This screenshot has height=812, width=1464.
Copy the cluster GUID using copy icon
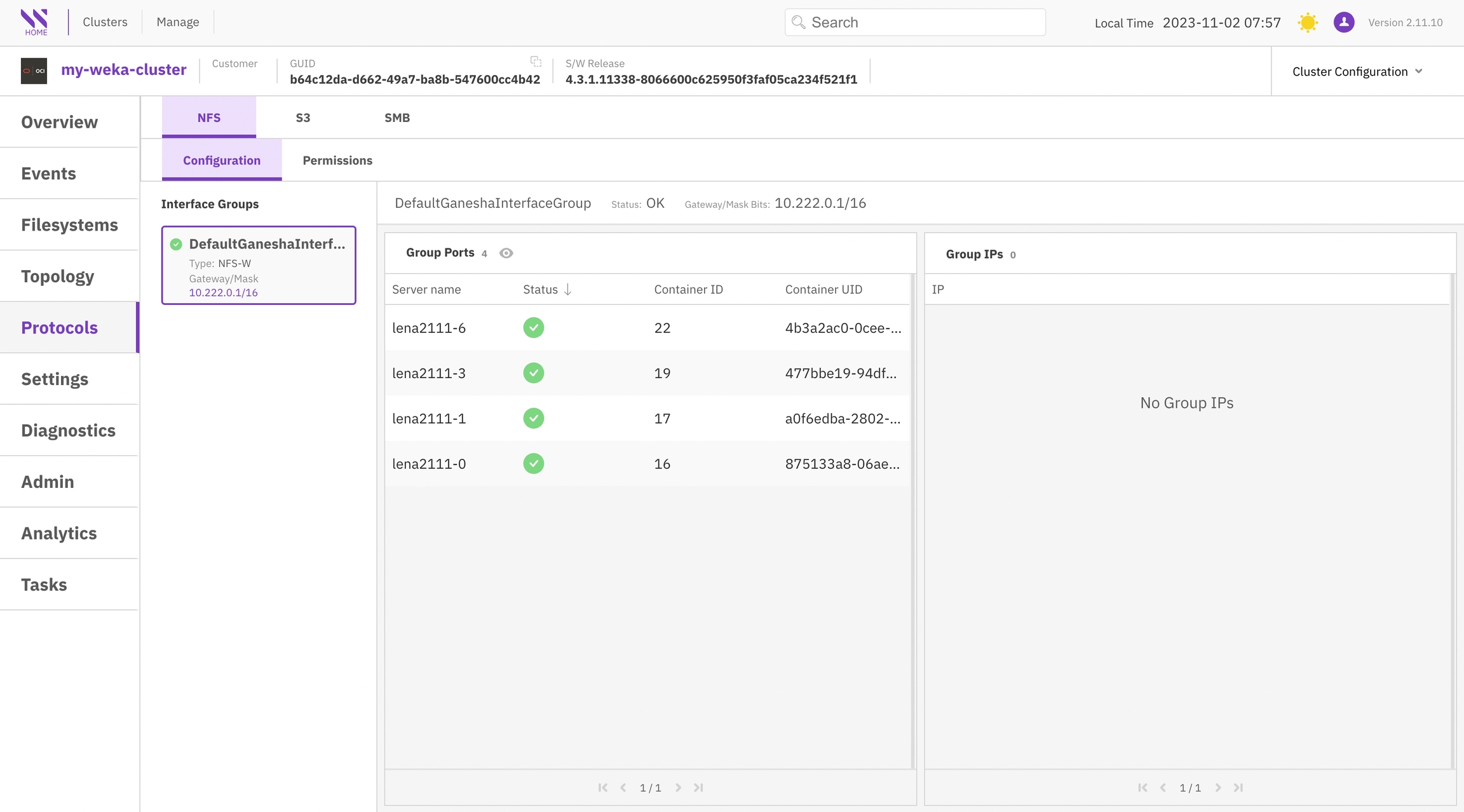pos(536,62)
